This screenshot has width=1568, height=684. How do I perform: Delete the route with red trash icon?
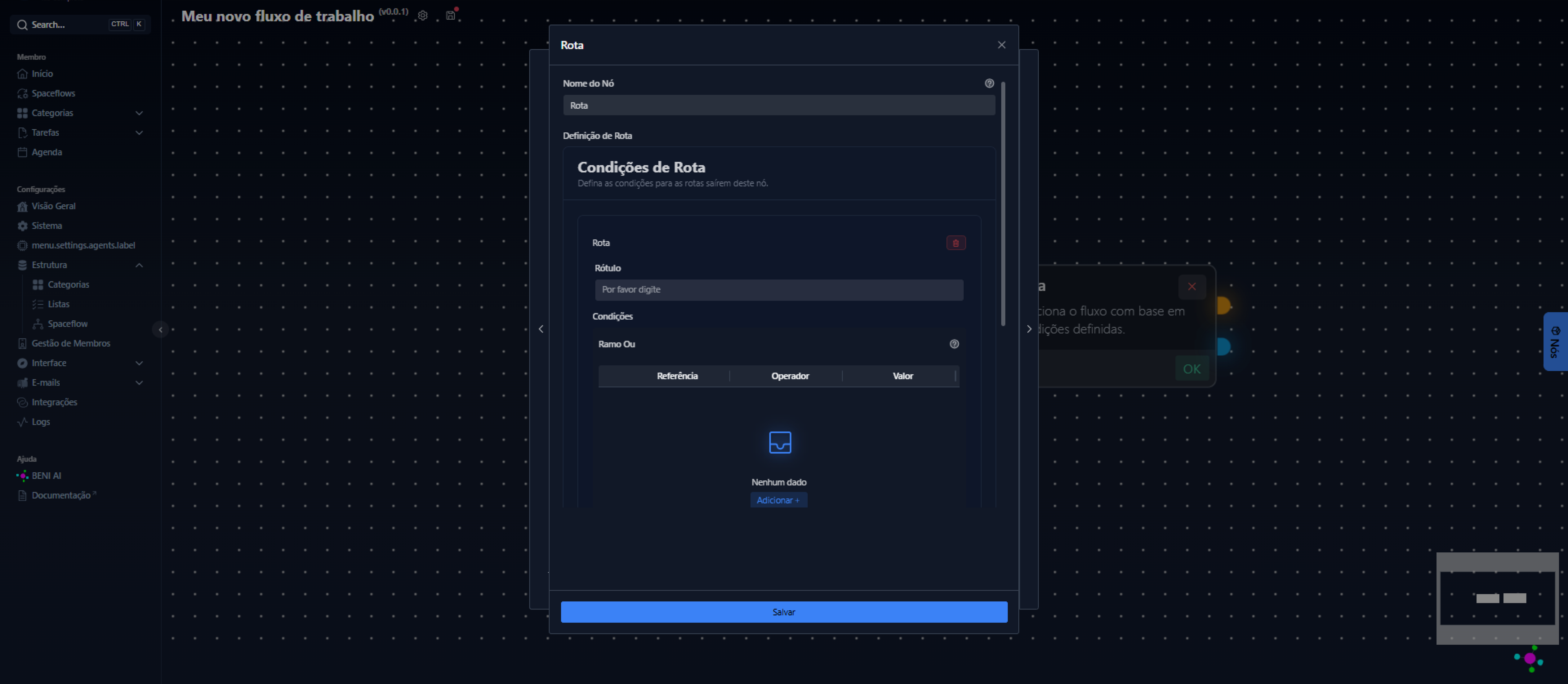pyautogui.click(x=956, y=243)
